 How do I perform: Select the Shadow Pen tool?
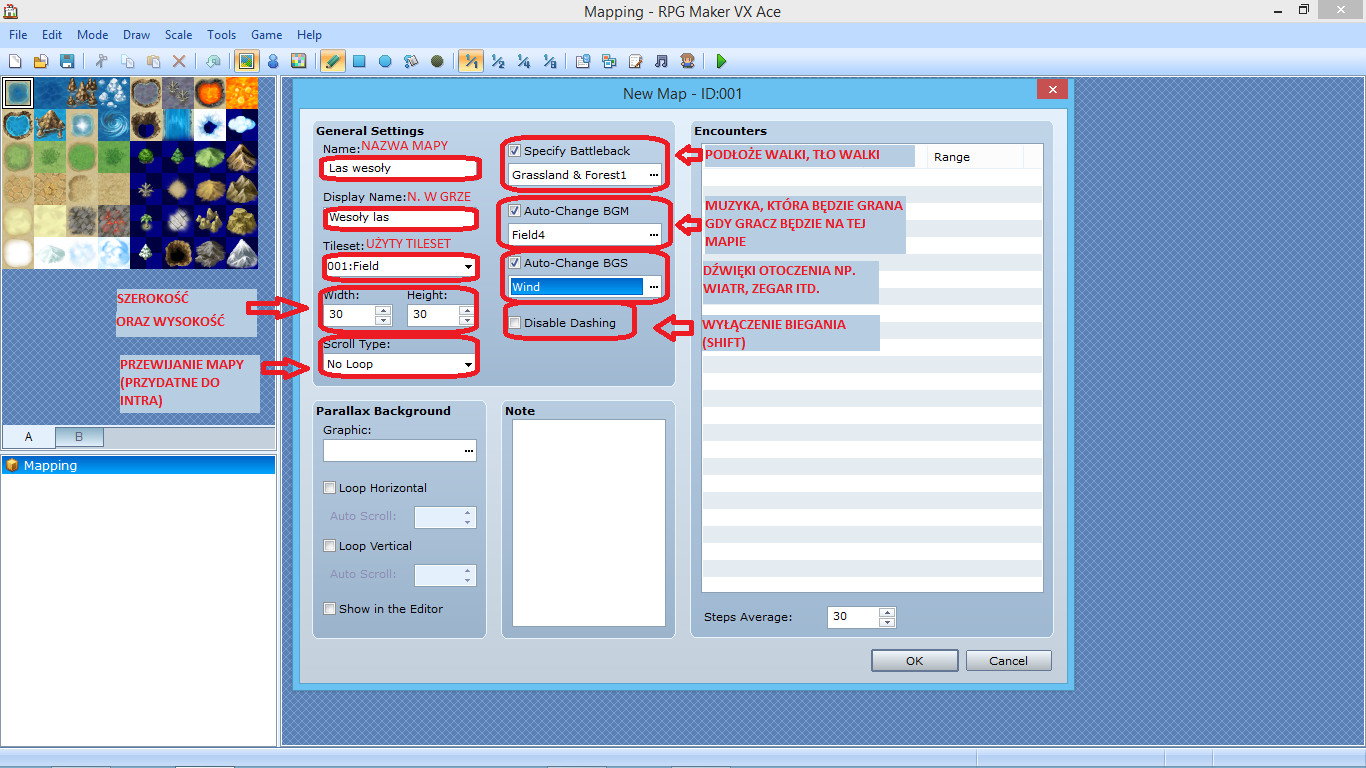click(437, 61)
